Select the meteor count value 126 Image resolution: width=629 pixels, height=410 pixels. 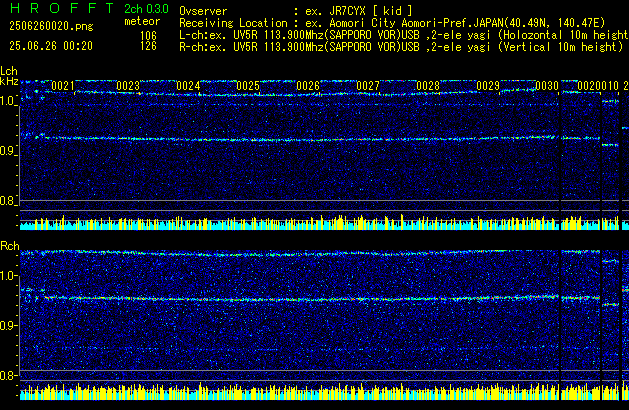click(x=148, y=46)
